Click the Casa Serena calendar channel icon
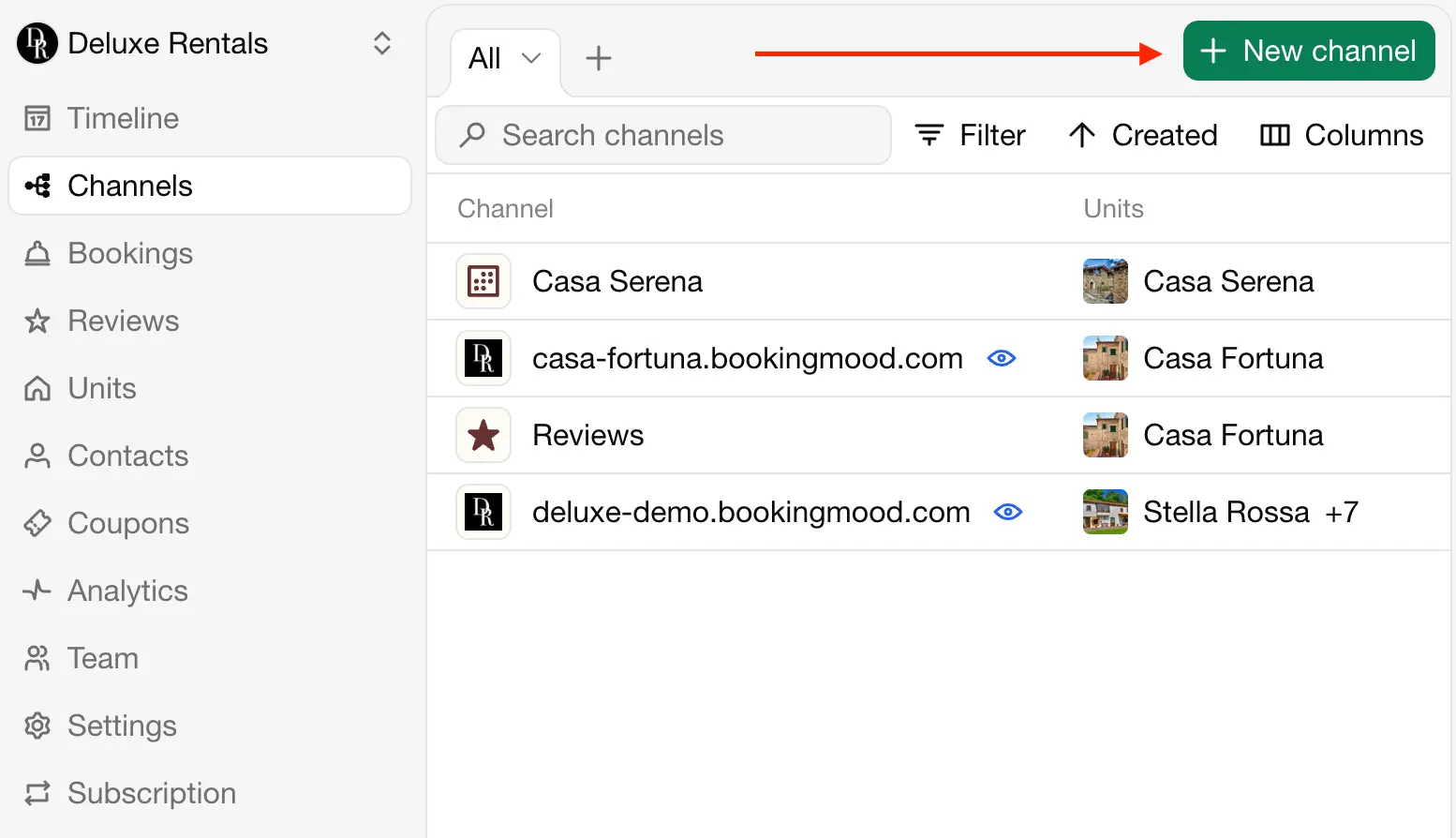This screenshot has width=1456, height=838. (x=483, y=281)
